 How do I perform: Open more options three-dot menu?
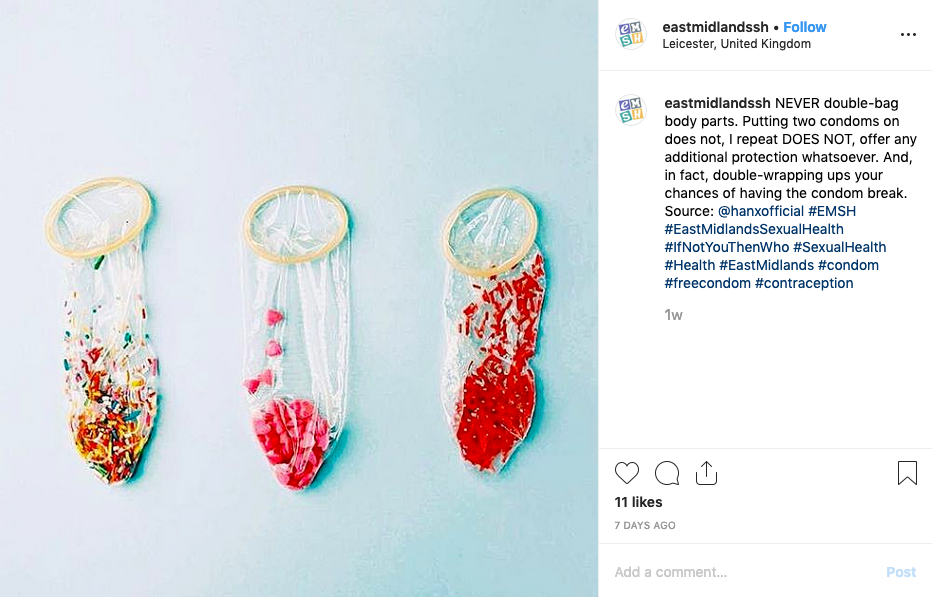[x=908, y=34]
